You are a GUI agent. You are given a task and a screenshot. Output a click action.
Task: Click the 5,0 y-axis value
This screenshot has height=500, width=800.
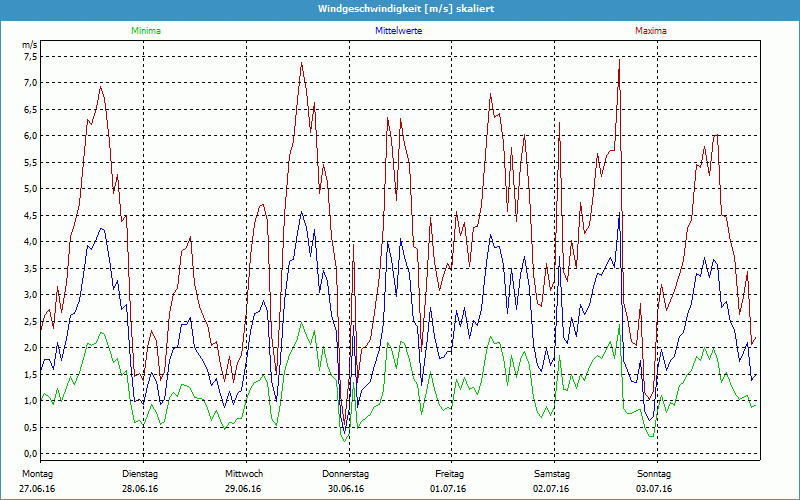coord(30,189)
